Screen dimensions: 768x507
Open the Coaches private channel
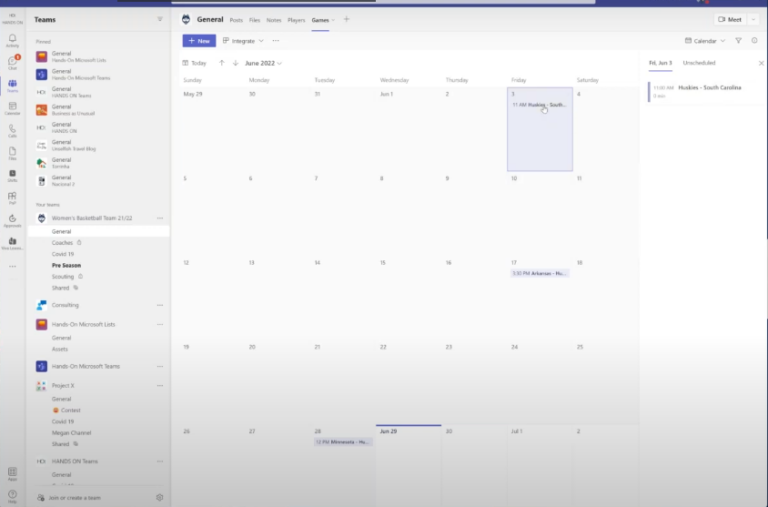click(x=62, y=242)
